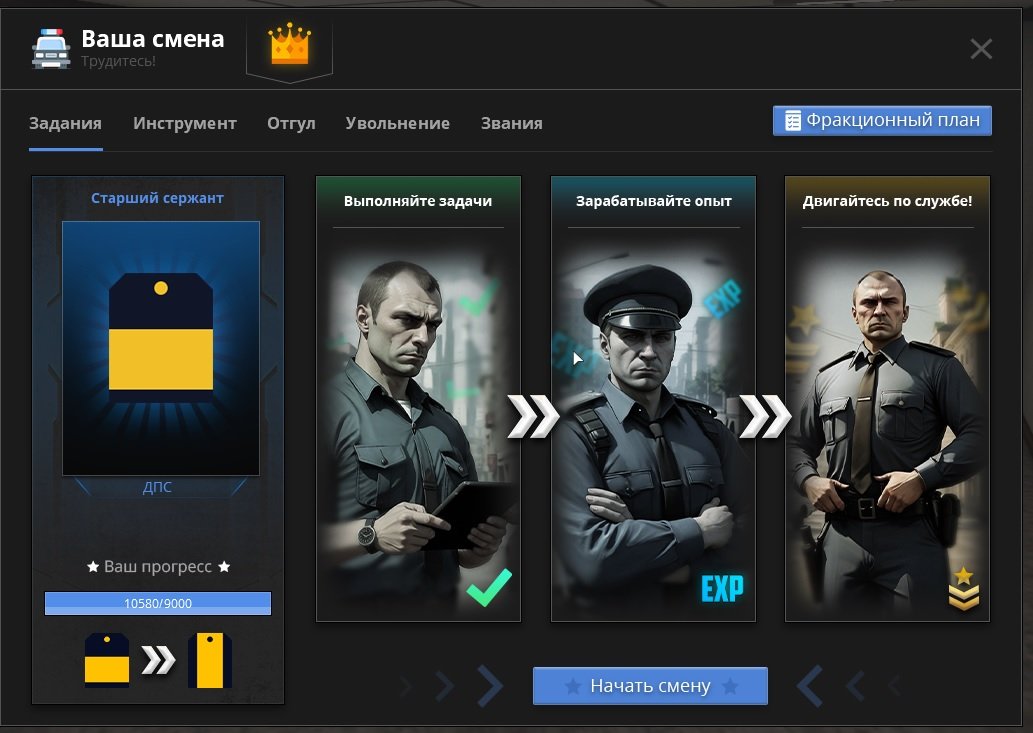Click the gold rank chevrons icon on promotion card
Image resolution: width=1033 pixels, height=733 pixels.
[x=964, y=588]
